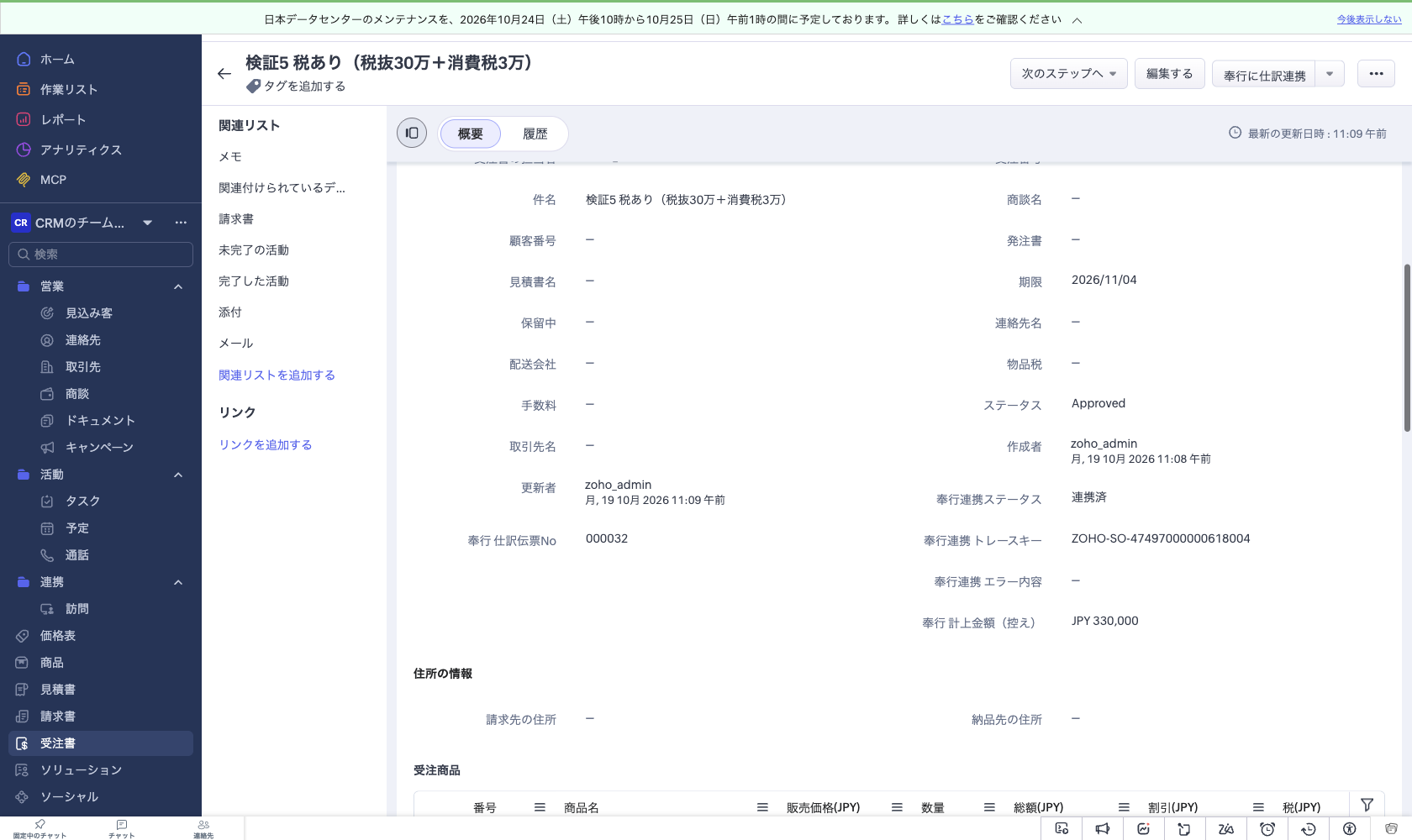This screenshot has height=840, width=1412.
Task: Open the megaphone announcements icon in bottom bar
Action: (x=1103, y=829)
